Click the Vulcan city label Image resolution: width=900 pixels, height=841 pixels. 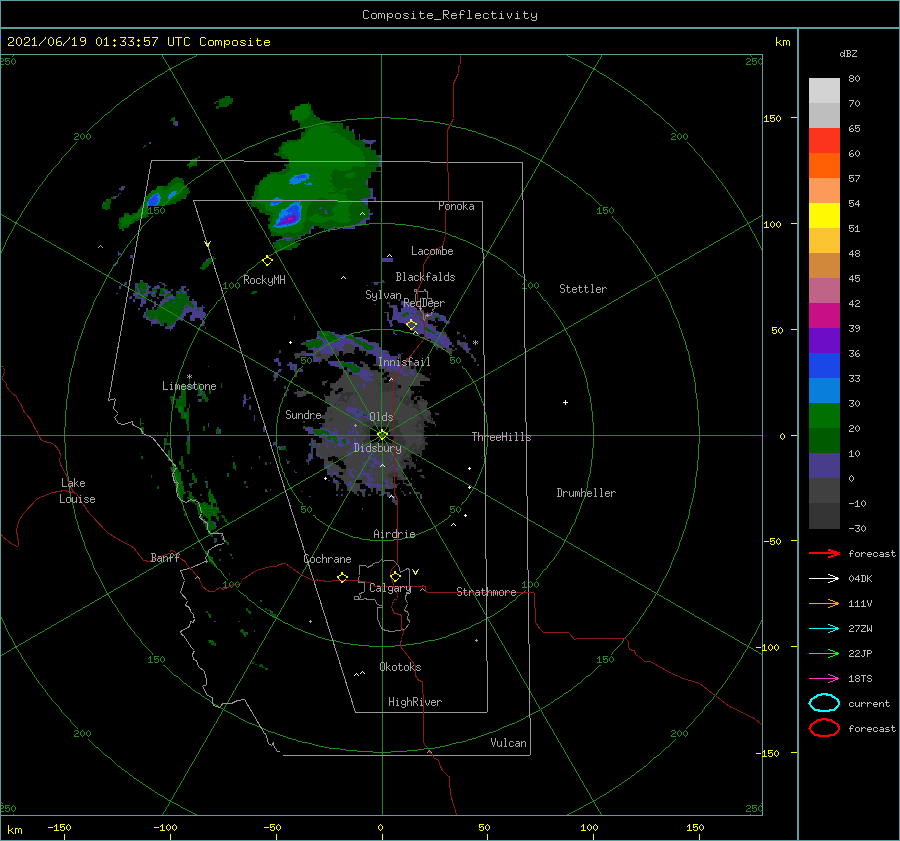[x=508, y=743]
